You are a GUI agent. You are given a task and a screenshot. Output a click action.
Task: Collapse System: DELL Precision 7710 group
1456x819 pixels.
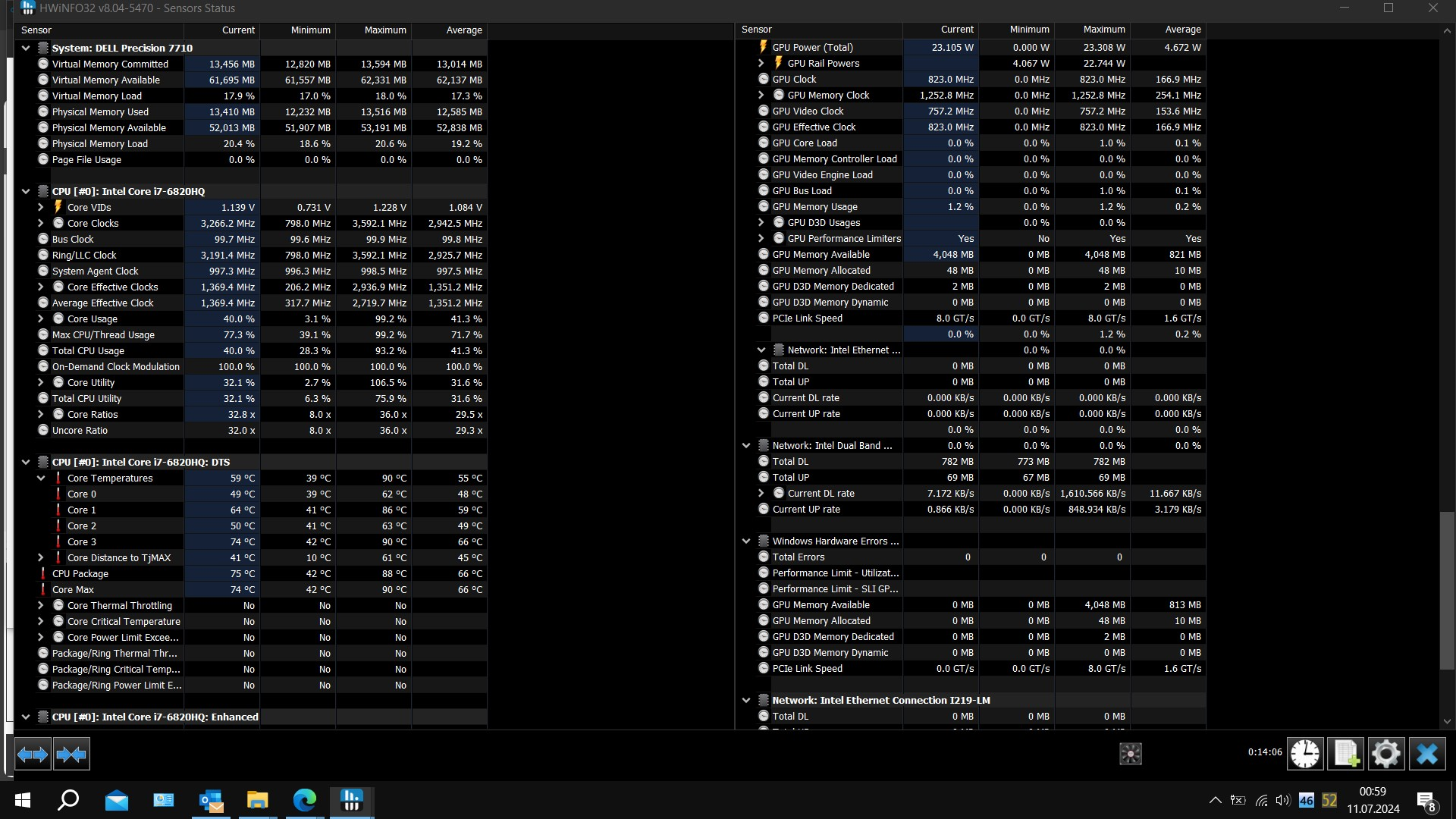(26, 48)
